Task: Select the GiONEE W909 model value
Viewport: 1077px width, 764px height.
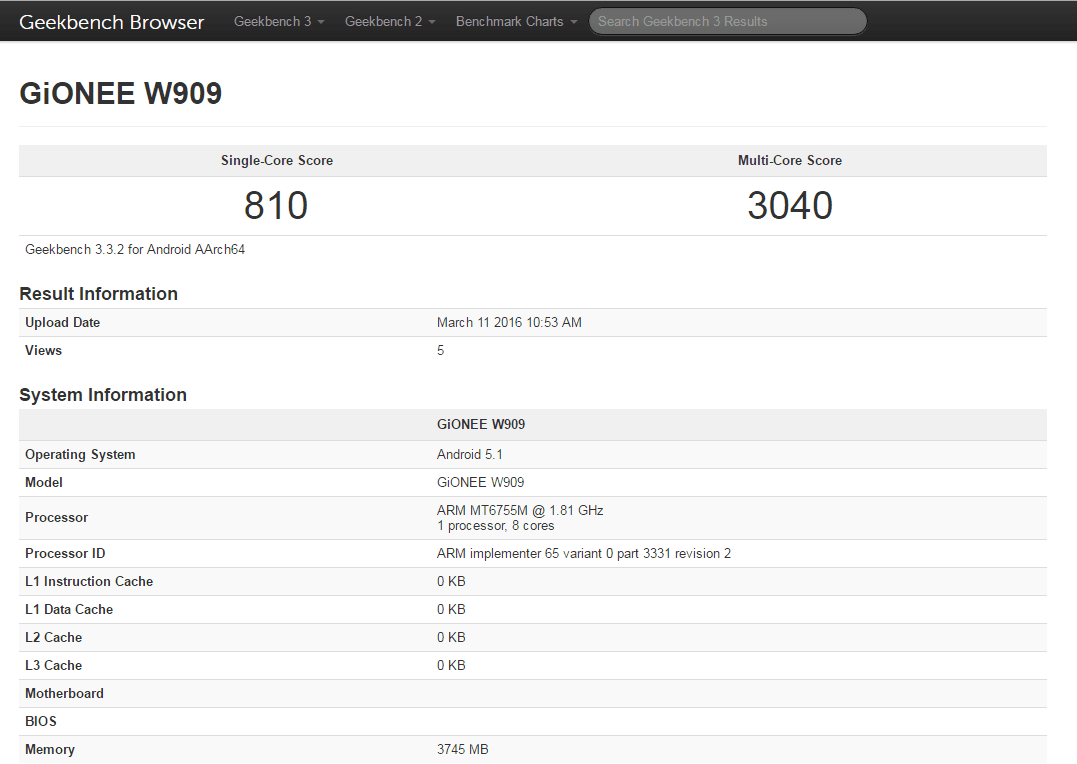Action: [480, 482]
